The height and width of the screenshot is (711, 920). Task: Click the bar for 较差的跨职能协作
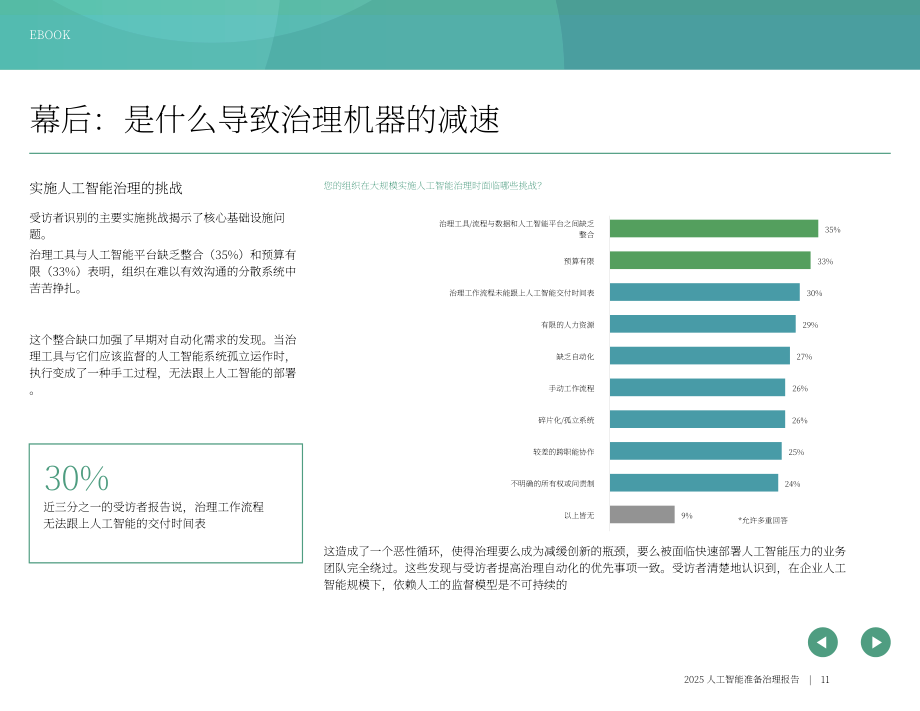point(695,451)
